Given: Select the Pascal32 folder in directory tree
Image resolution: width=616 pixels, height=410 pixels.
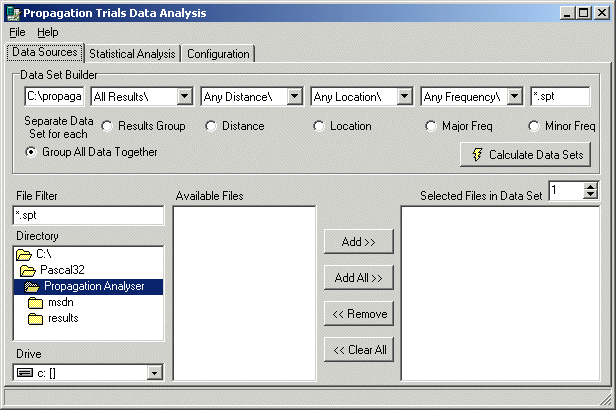Looking at the screenshot, I should click(x=58, y=270).
